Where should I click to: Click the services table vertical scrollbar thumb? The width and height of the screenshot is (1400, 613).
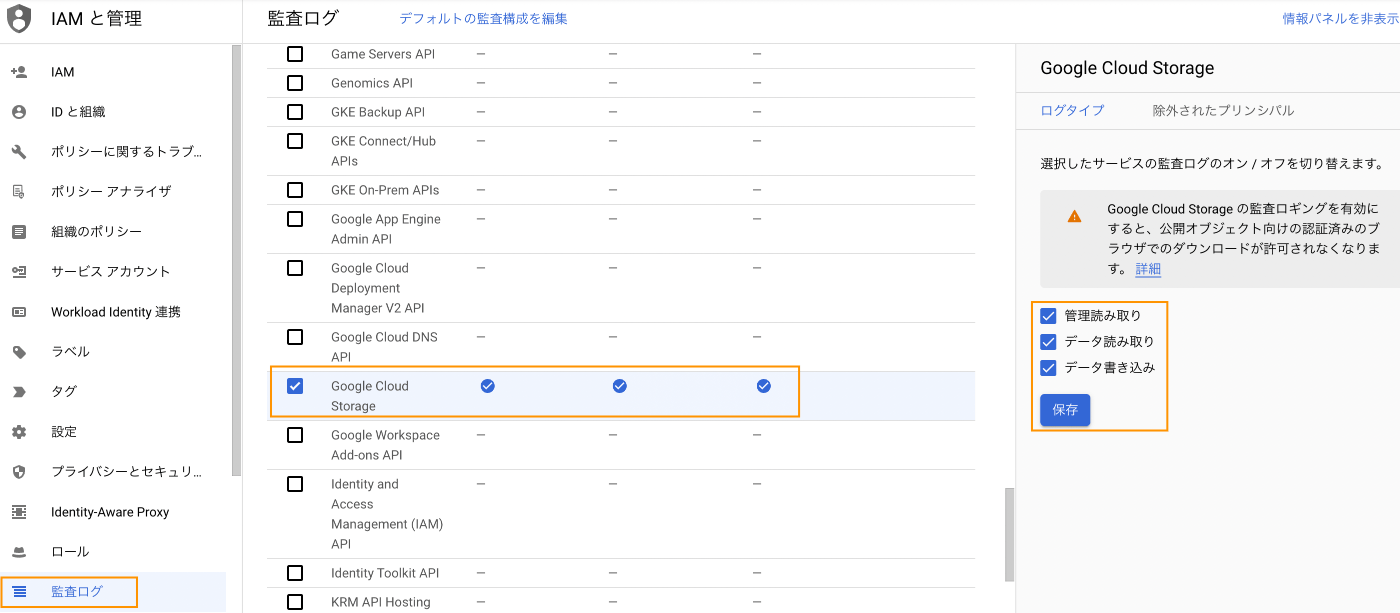[x=1009, y=534]
